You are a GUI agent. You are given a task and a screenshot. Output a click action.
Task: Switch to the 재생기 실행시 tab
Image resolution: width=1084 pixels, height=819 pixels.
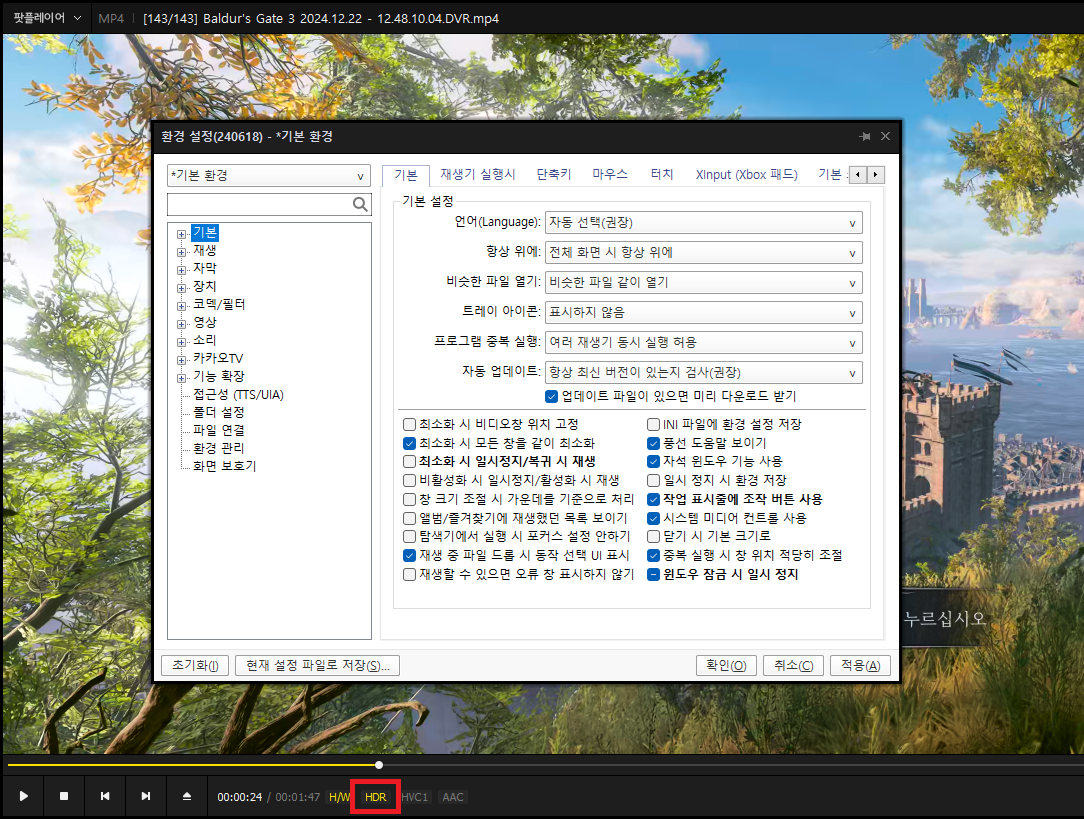point(478,174)
